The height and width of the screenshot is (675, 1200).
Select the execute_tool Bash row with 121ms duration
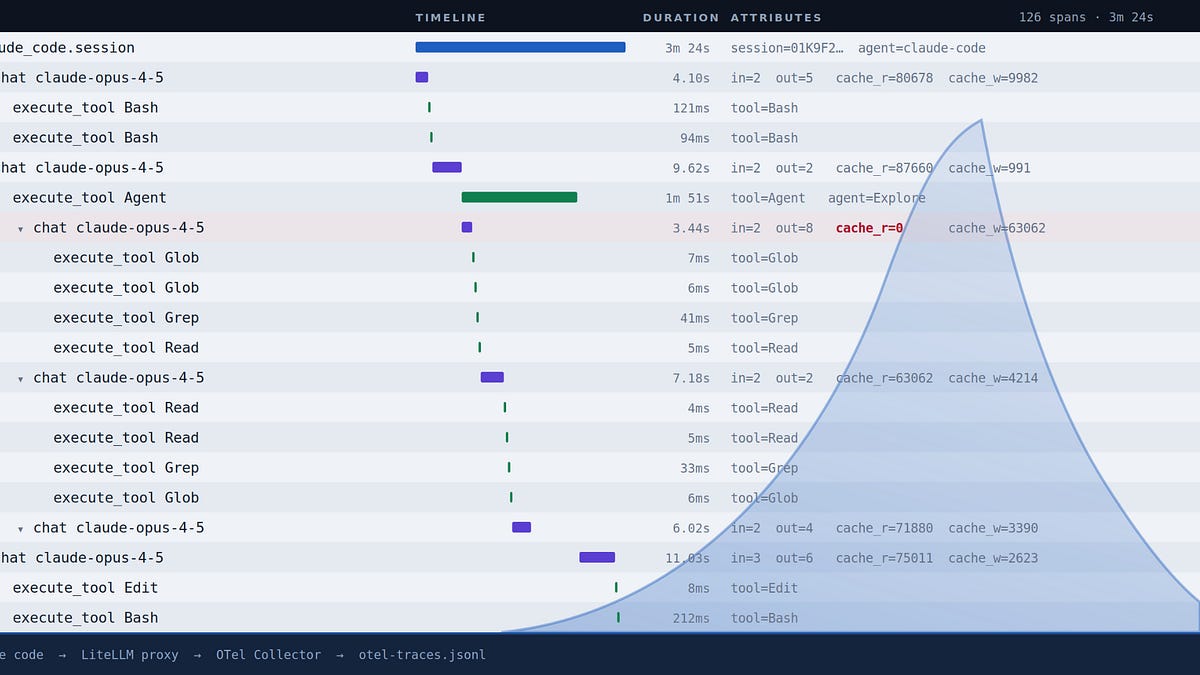pos(600,107)
